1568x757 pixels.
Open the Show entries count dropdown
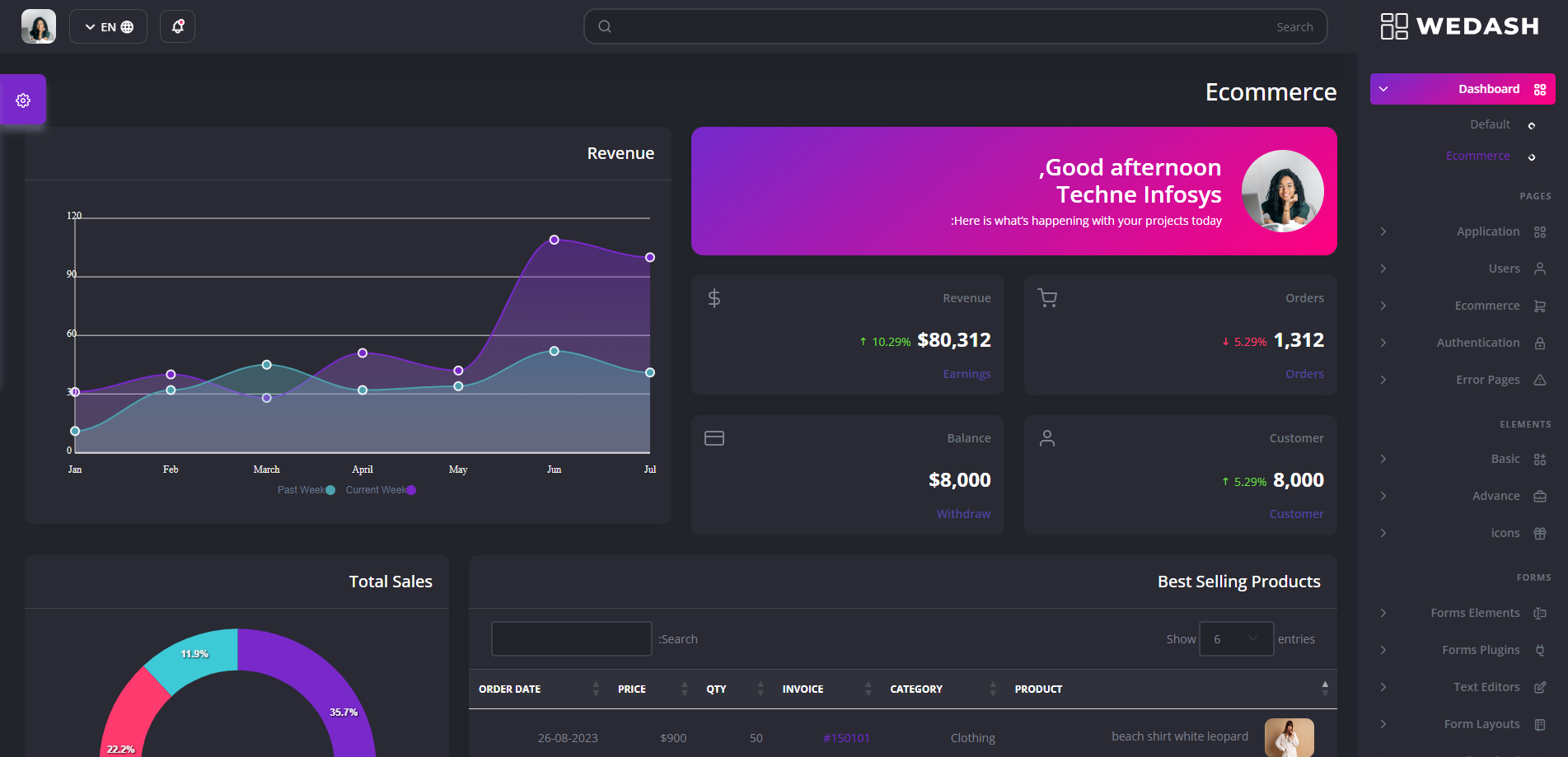(1236, 639)
